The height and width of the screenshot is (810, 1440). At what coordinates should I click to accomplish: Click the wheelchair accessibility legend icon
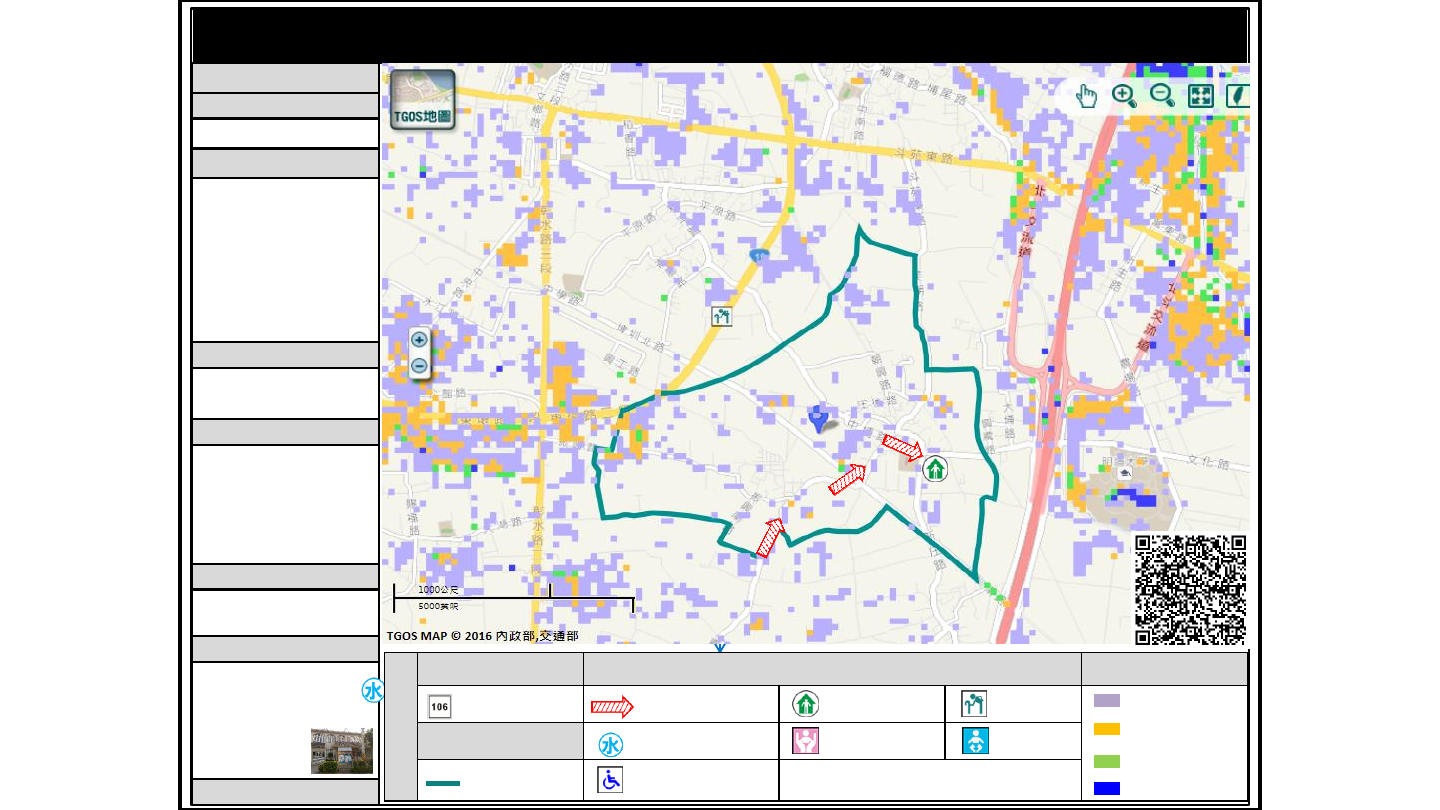[x=610, y=780]
